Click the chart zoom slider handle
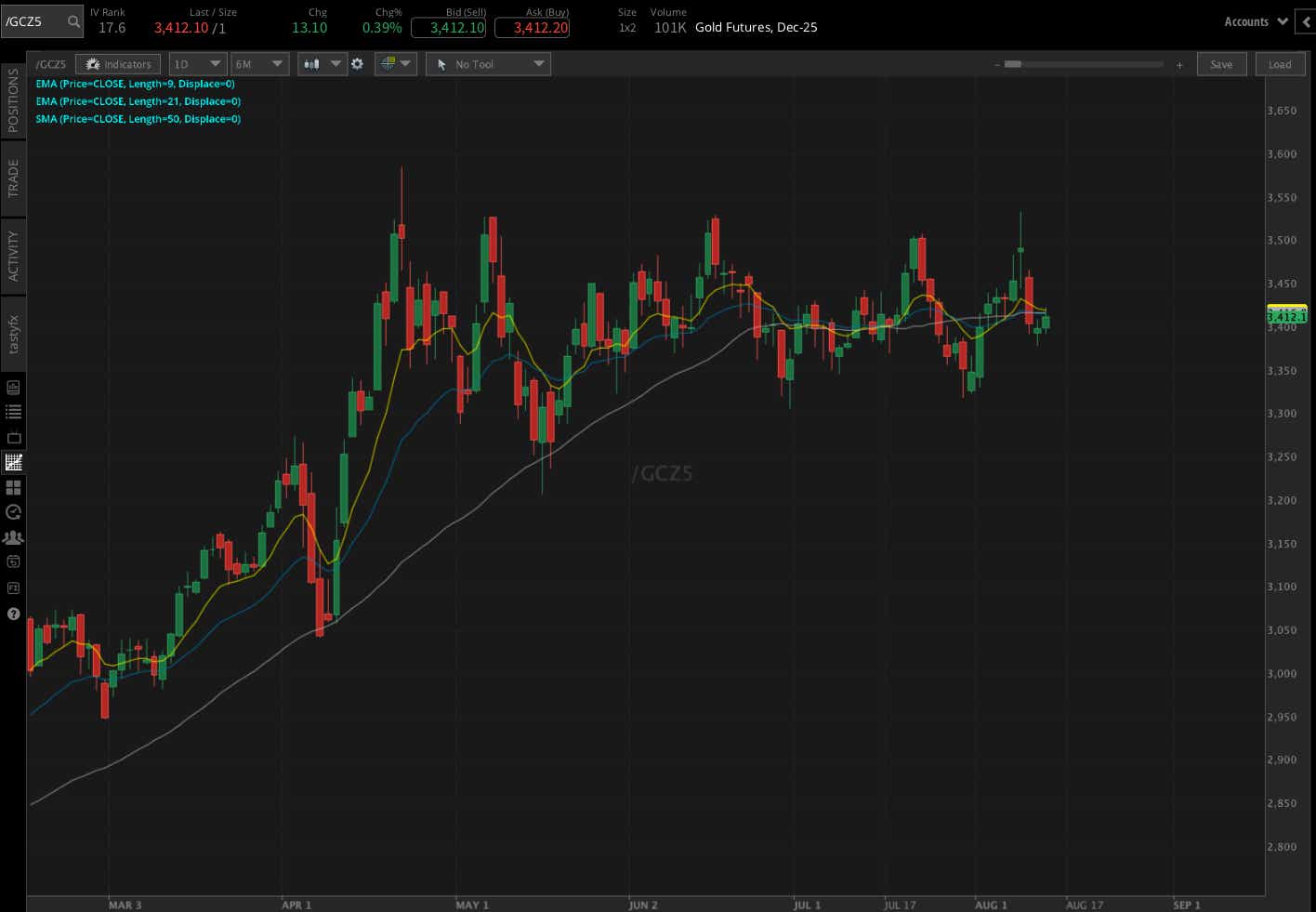Viewport: 1316px width, 912px height. coord(1013,64)
